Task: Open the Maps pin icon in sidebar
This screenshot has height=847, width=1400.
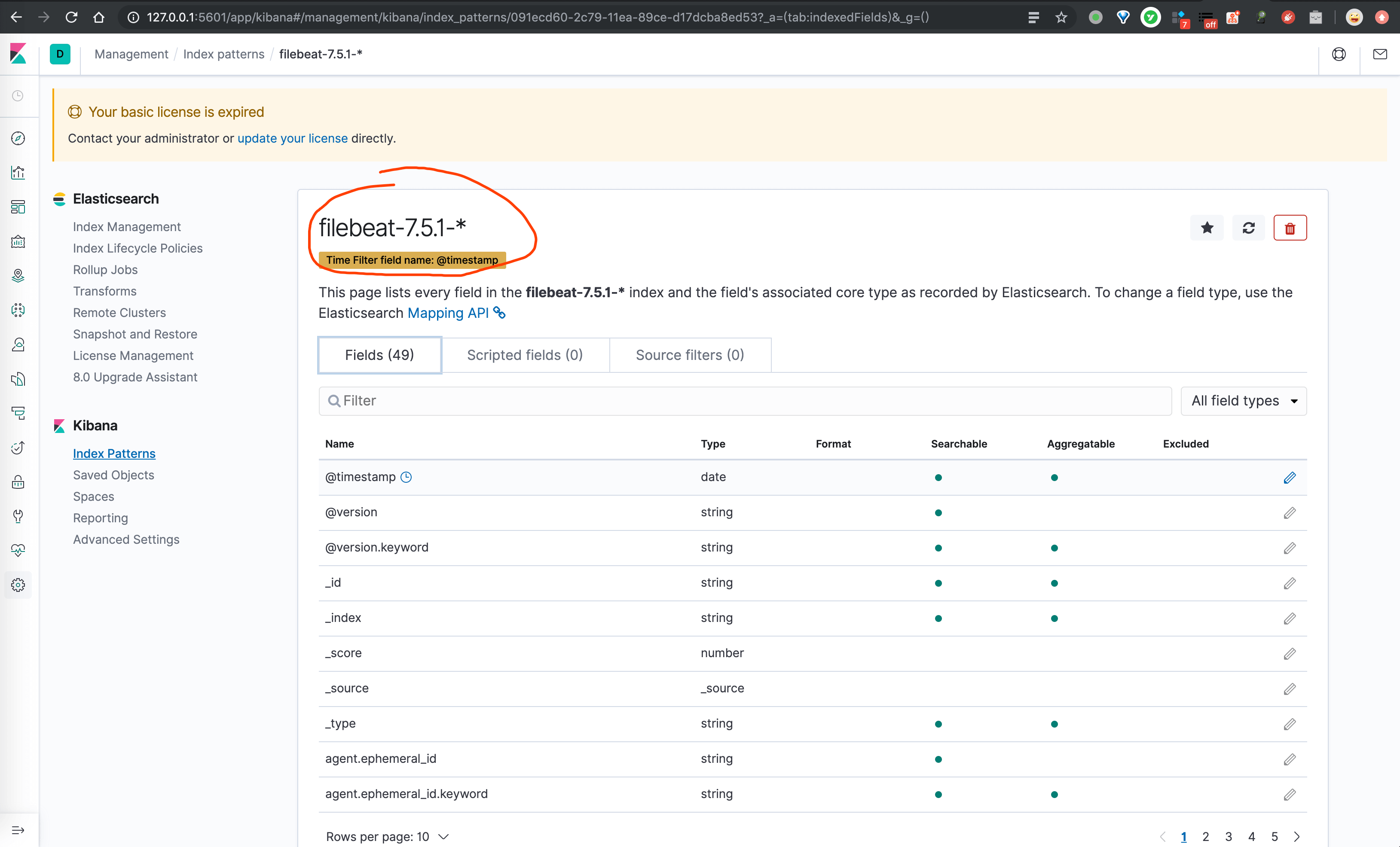Action: [18, 275]
